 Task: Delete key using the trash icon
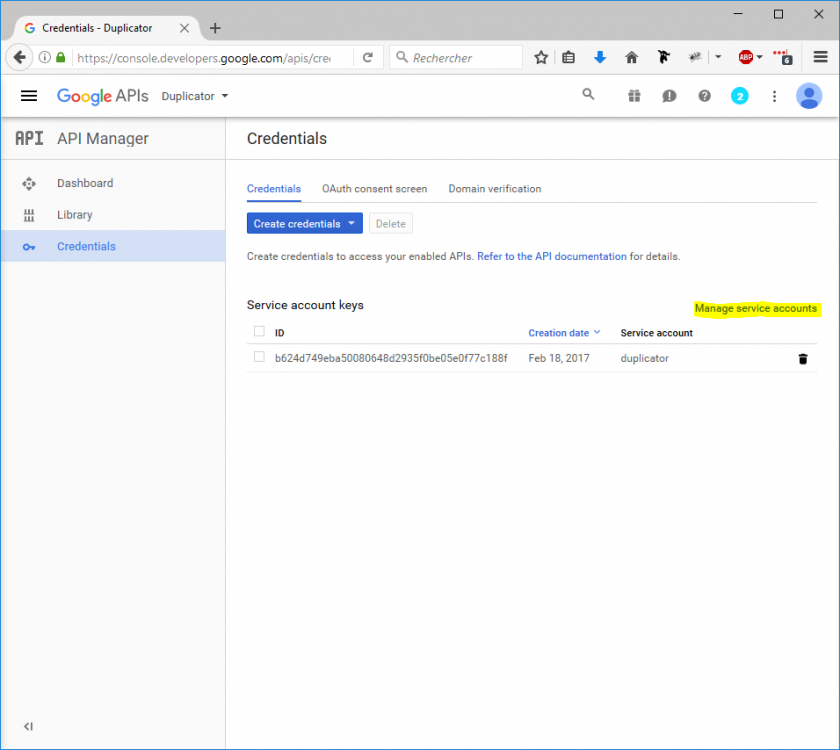click(x=802, y=359)
